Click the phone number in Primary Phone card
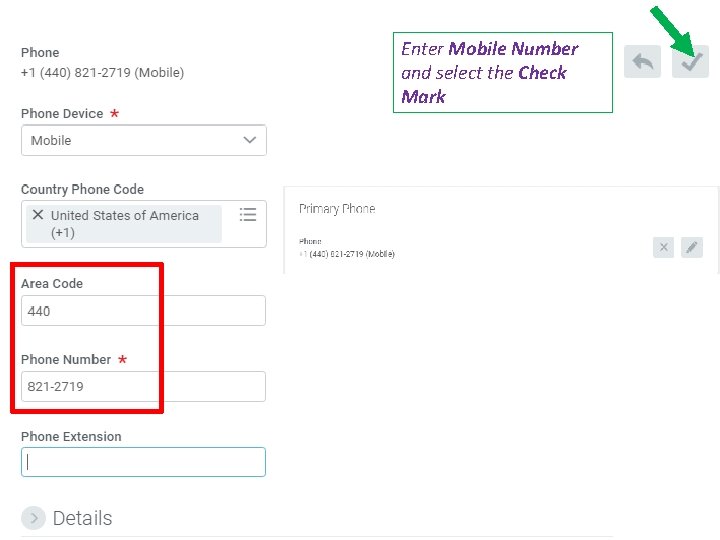This screenshot has height=540, width=720. tap(348, 254)
